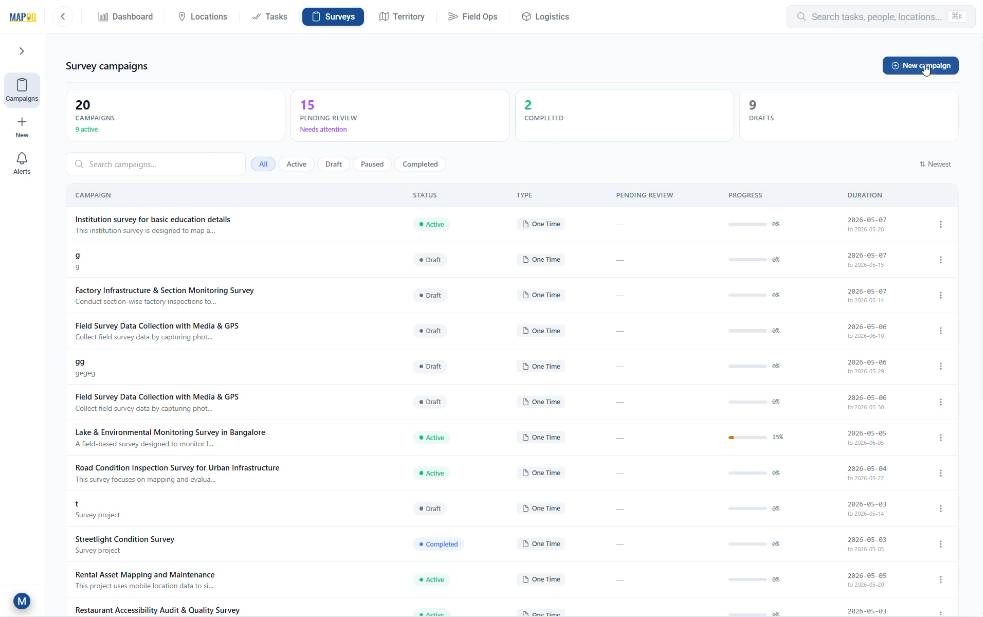Click the Search campaigns input field
Screen dimensions: 983x617
pos(155,164)
